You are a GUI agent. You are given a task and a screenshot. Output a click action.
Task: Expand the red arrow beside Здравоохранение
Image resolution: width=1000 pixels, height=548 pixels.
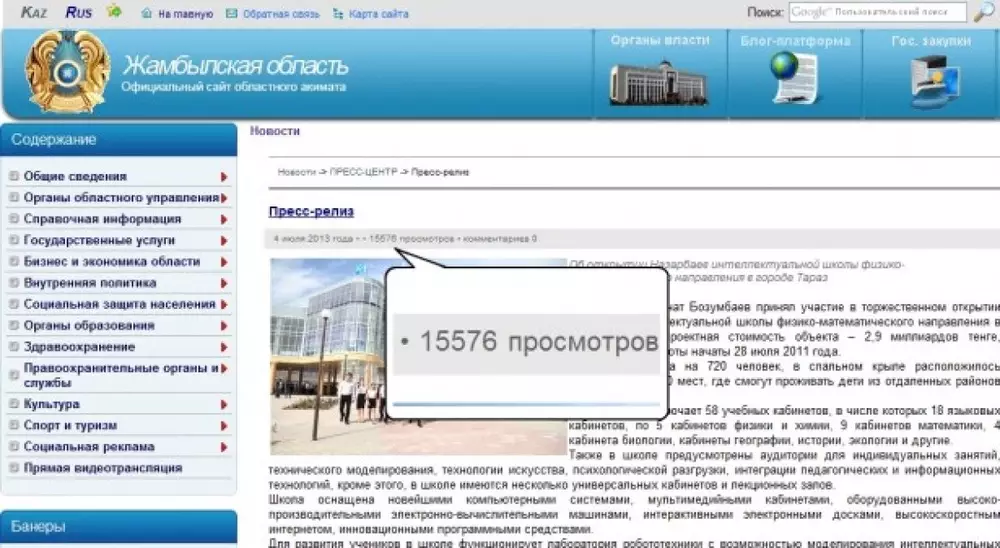tap(225, 347)
